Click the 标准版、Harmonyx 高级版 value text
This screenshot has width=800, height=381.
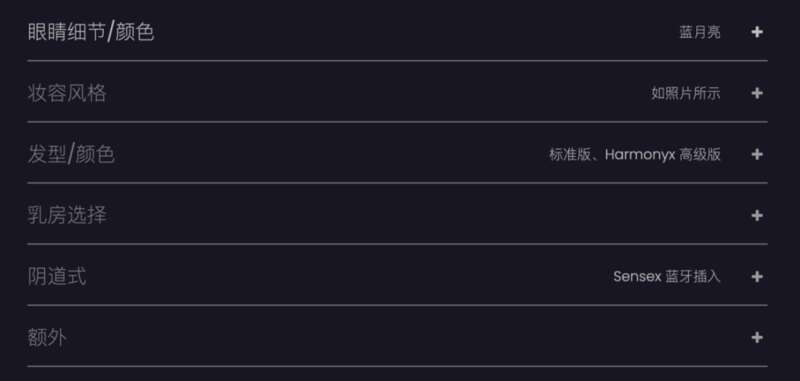(x=635, y=154)
